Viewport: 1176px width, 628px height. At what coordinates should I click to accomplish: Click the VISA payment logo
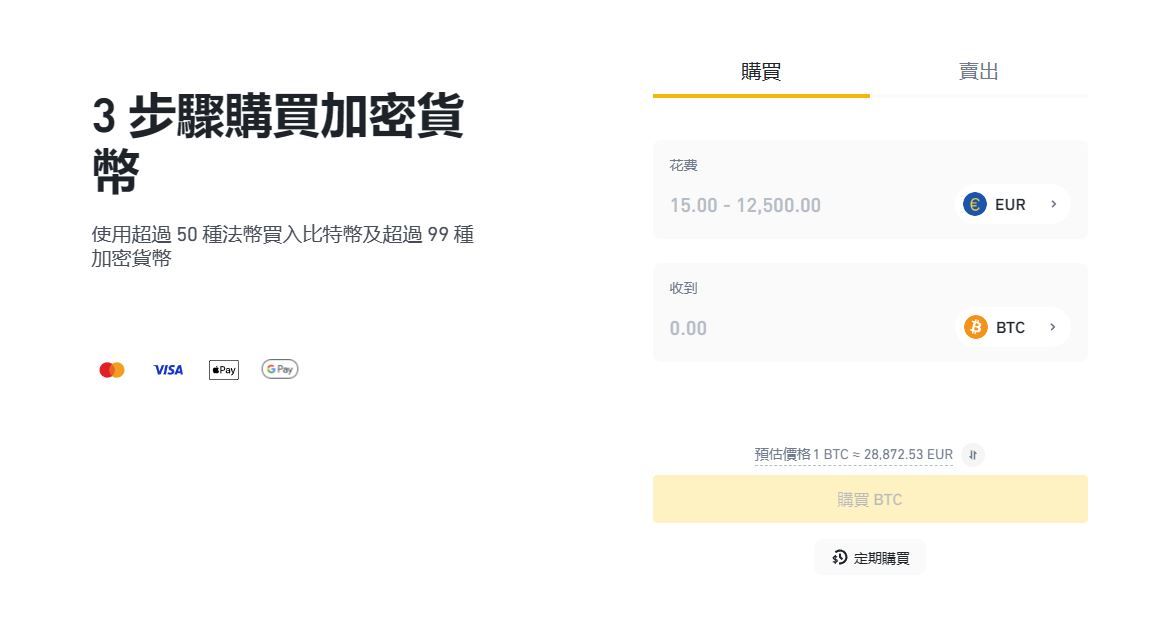[168, 370]
